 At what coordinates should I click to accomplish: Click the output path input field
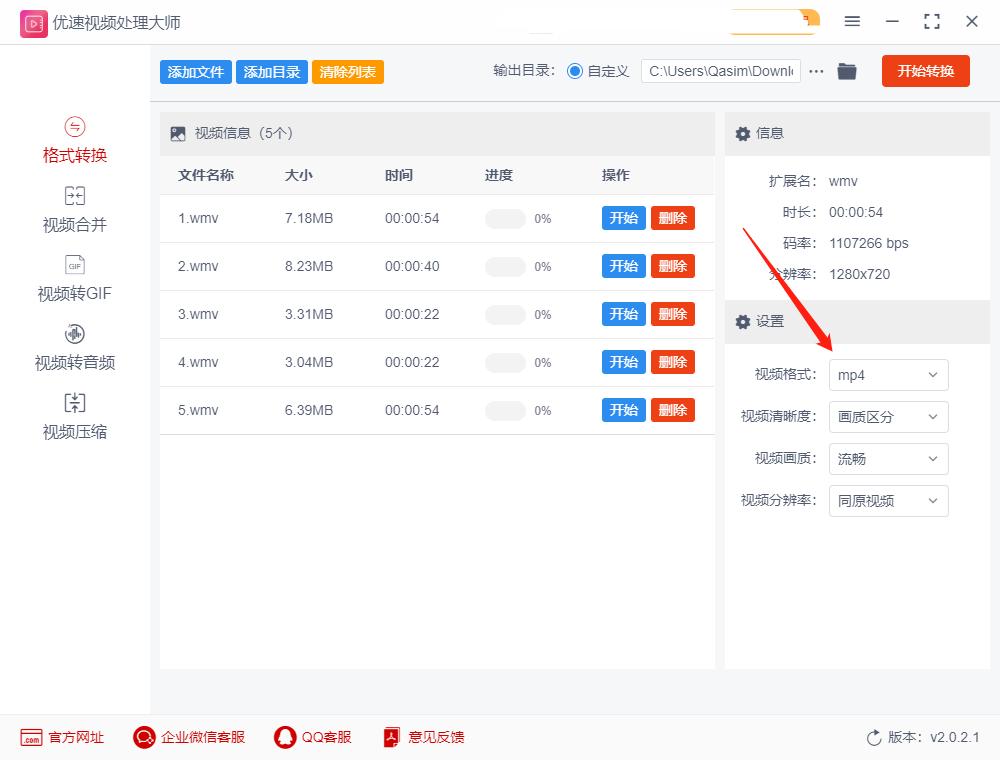coord(720,71)
